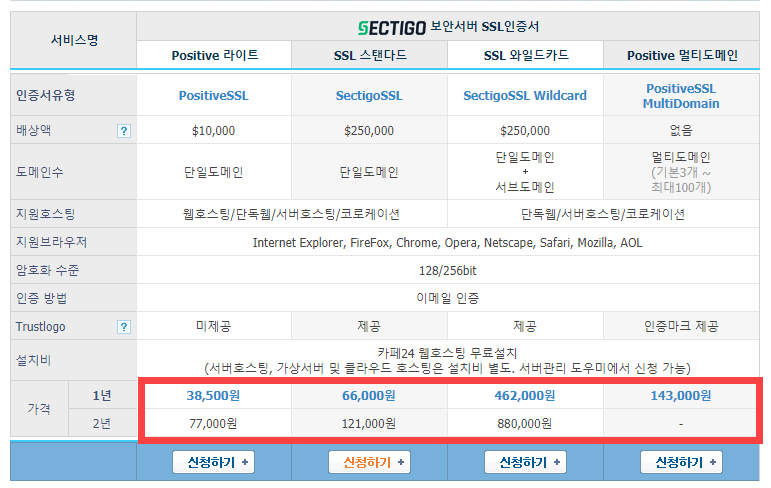Apply for Positive 멀티도메인 with 신청하기
Screen dimensions: 771x488
[681, 462]
